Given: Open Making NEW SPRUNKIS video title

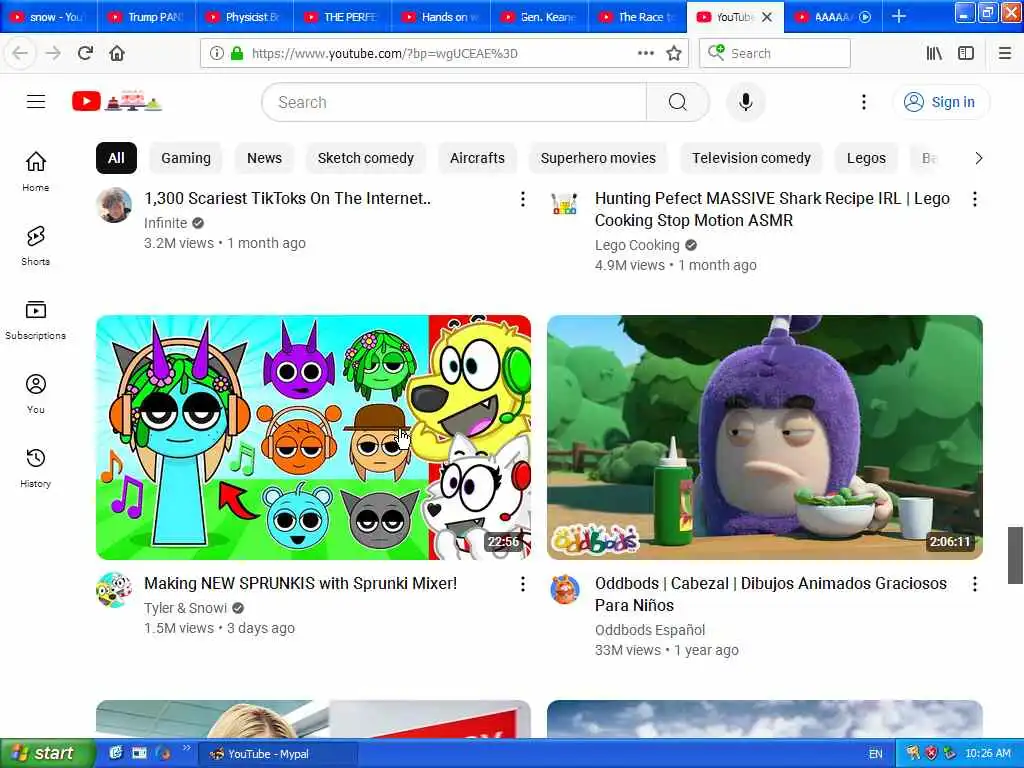Looking at the screenshot, I should coord(300,583).
